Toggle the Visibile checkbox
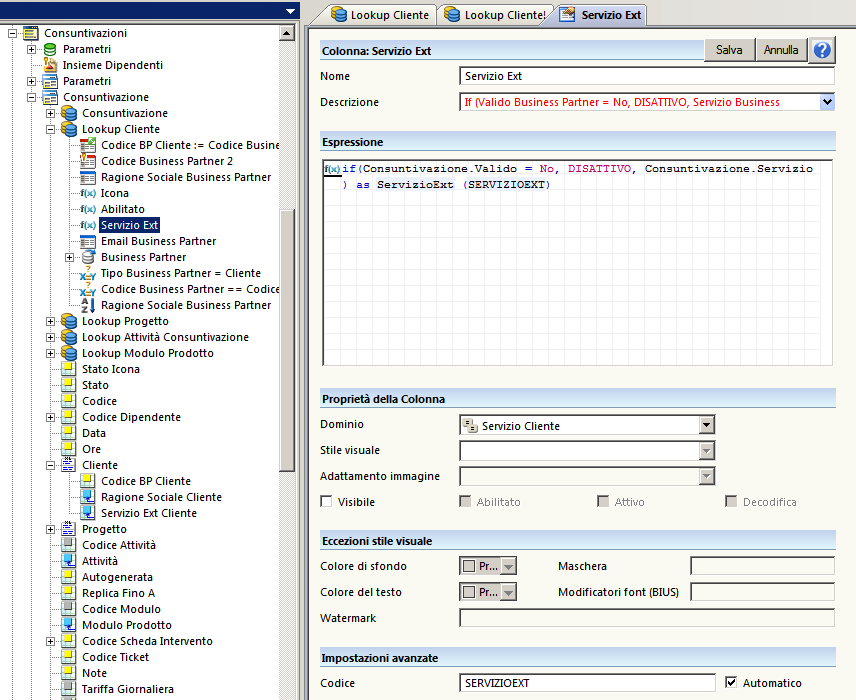The height and width of the screenshot is (700, 856). point(326,502)
